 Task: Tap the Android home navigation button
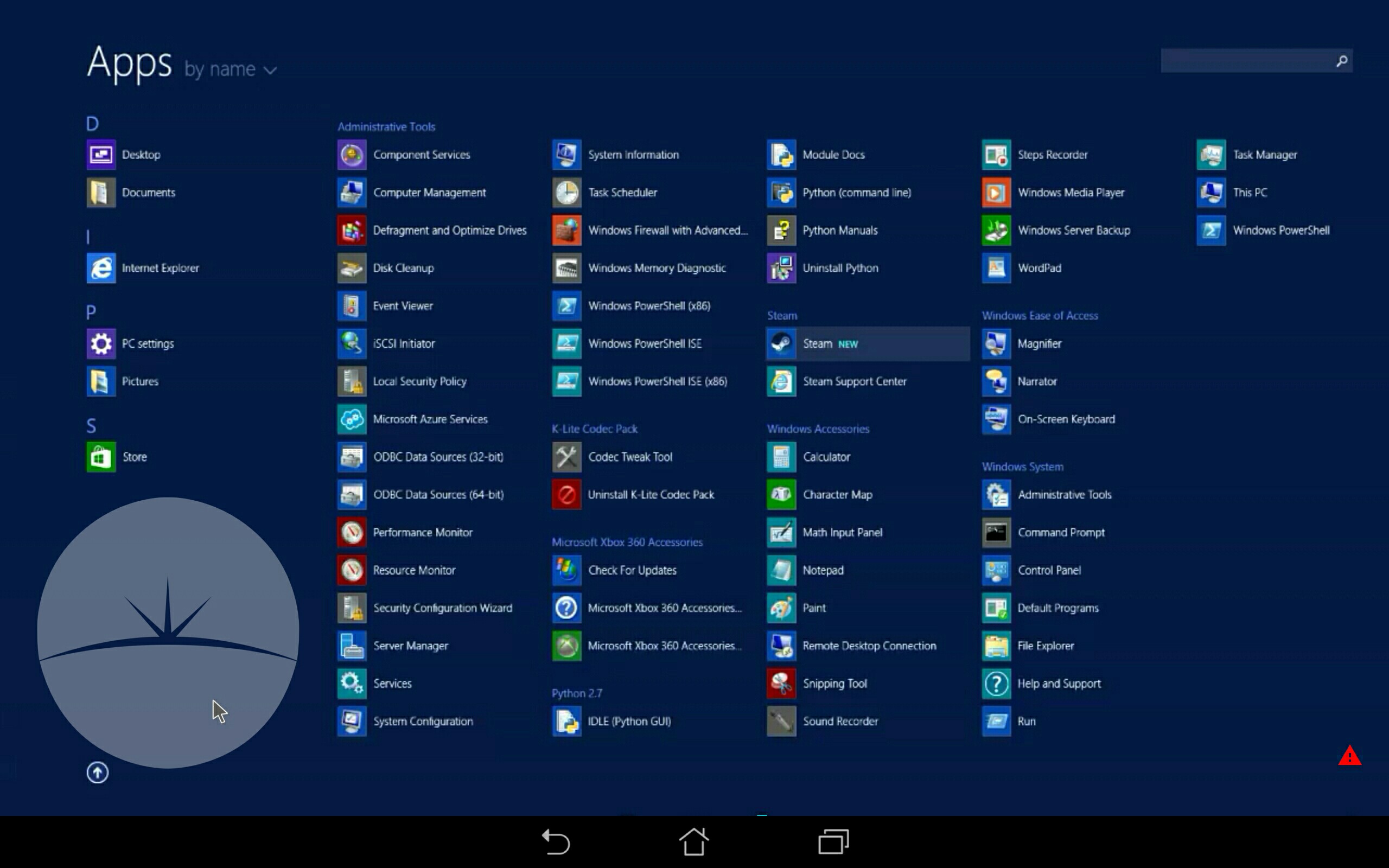(694, 841)
